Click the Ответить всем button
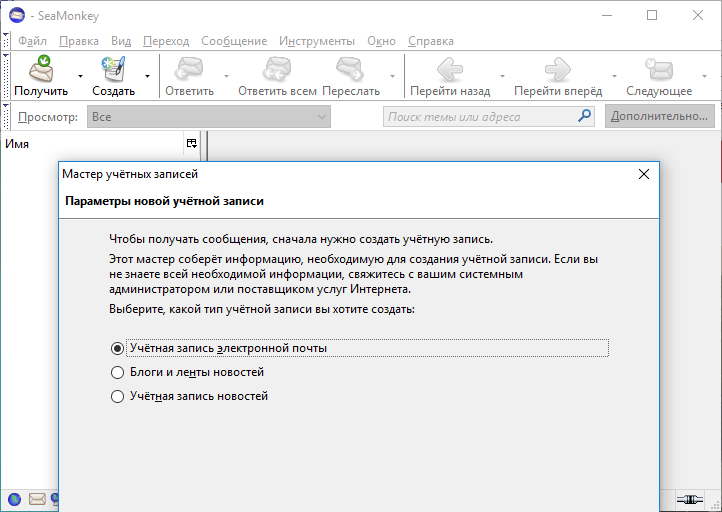Viewport: 722px width, 512px height. 277,76
